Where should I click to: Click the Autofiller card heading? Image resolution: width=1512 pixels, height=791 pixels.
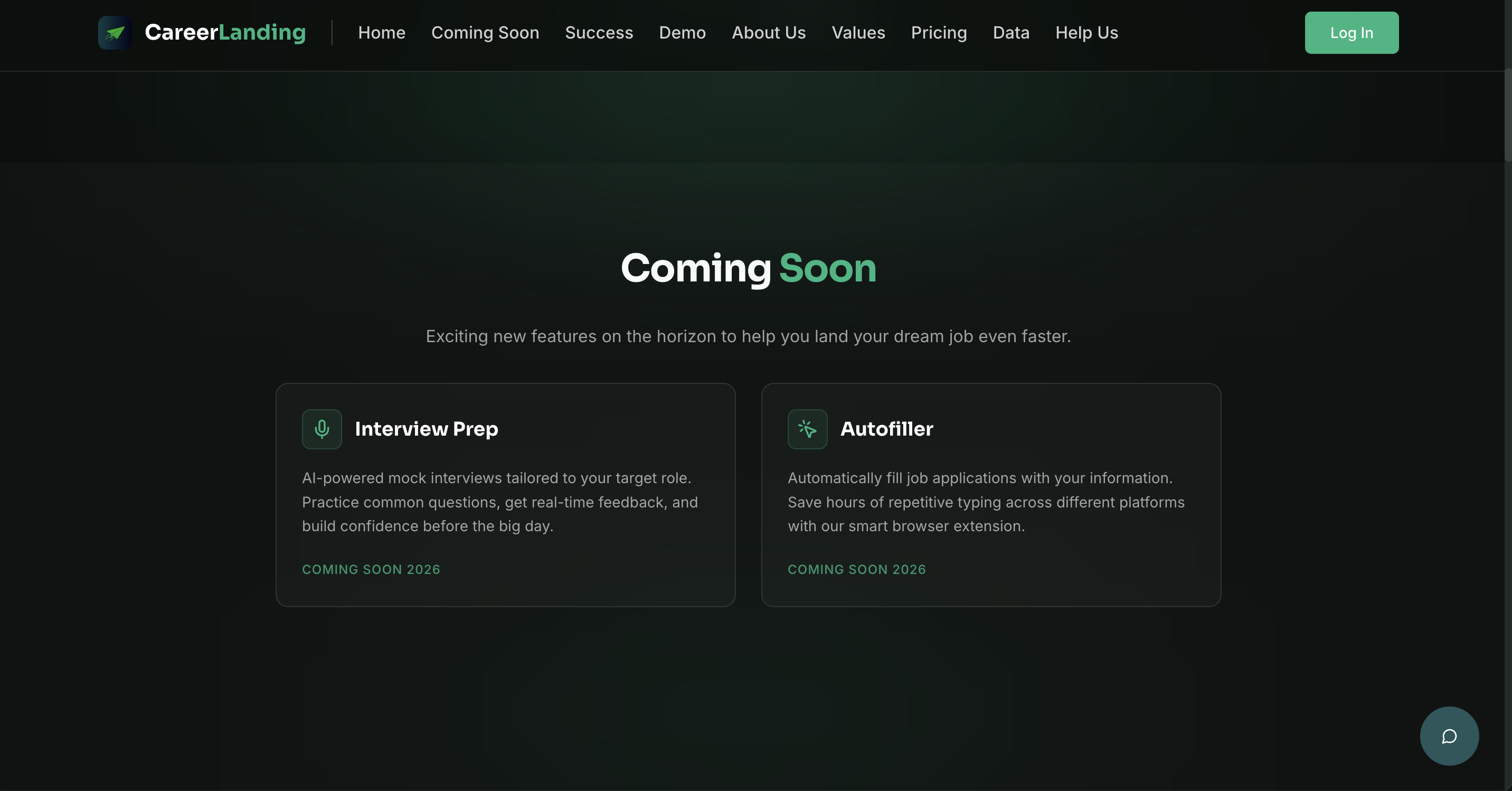pyautogui.click(x=886, y=429)
